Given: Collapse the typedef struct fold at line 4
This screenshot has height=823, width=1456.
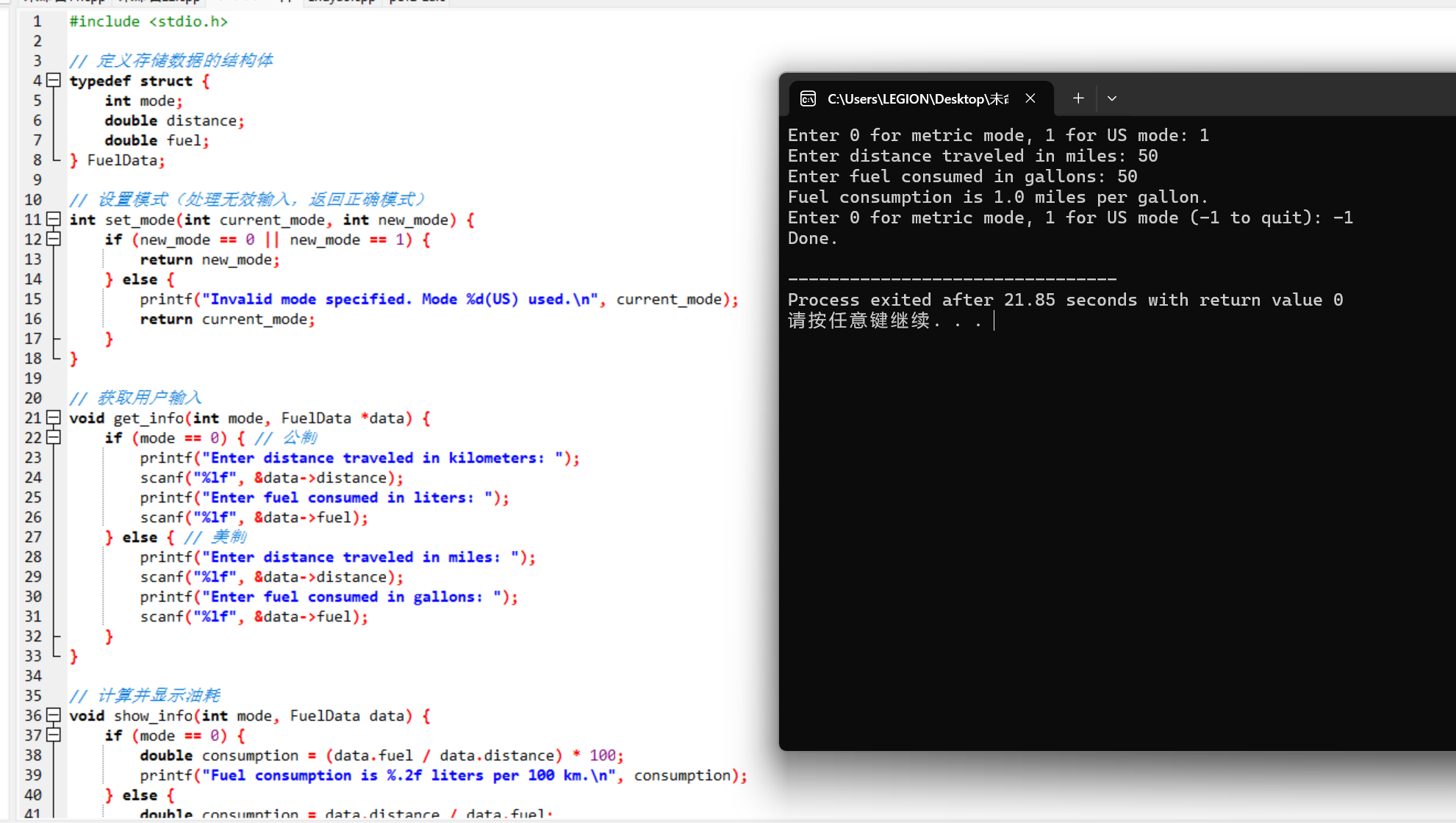Looking at the screenshot, I should [x=54, y=80].
